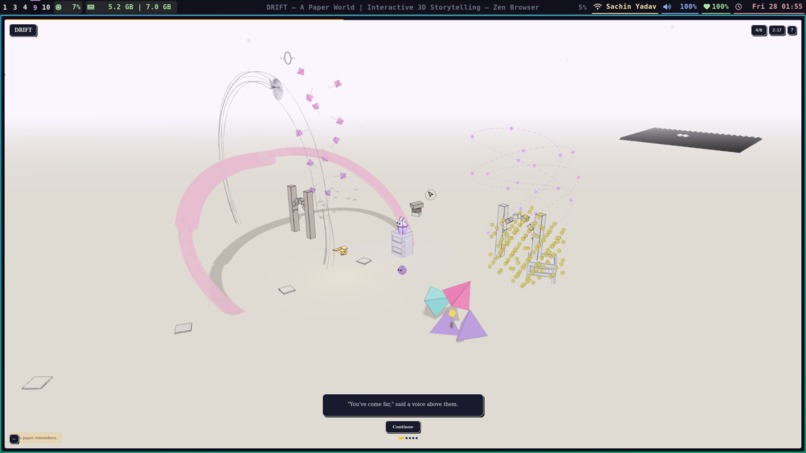Click the clock icon in the status bar
This screenshot has height=453, width=806.
[739, 7]
